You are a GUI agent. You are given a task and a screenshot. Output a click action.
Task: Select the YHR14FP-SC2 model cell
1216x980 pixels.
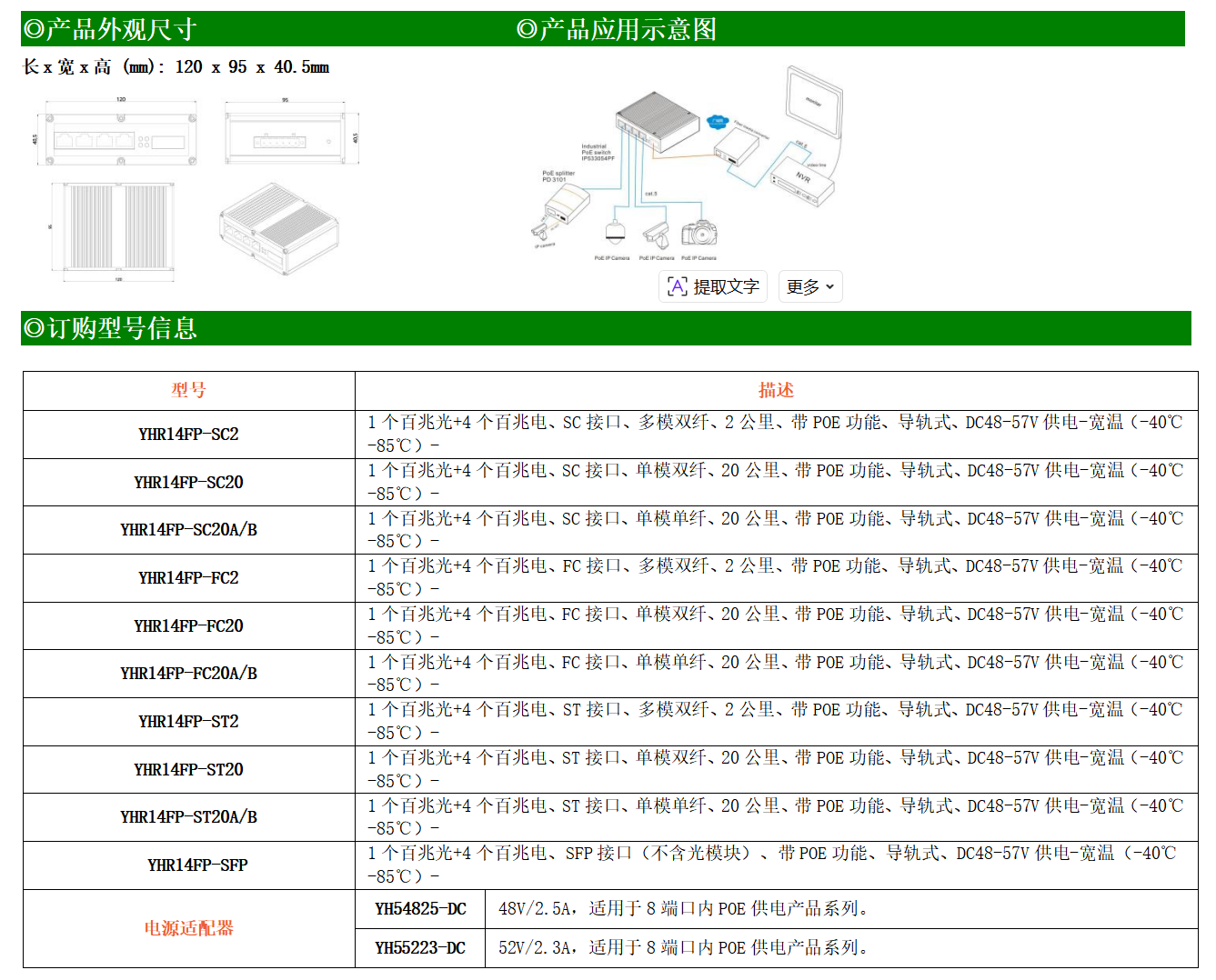tap(188, 435)
